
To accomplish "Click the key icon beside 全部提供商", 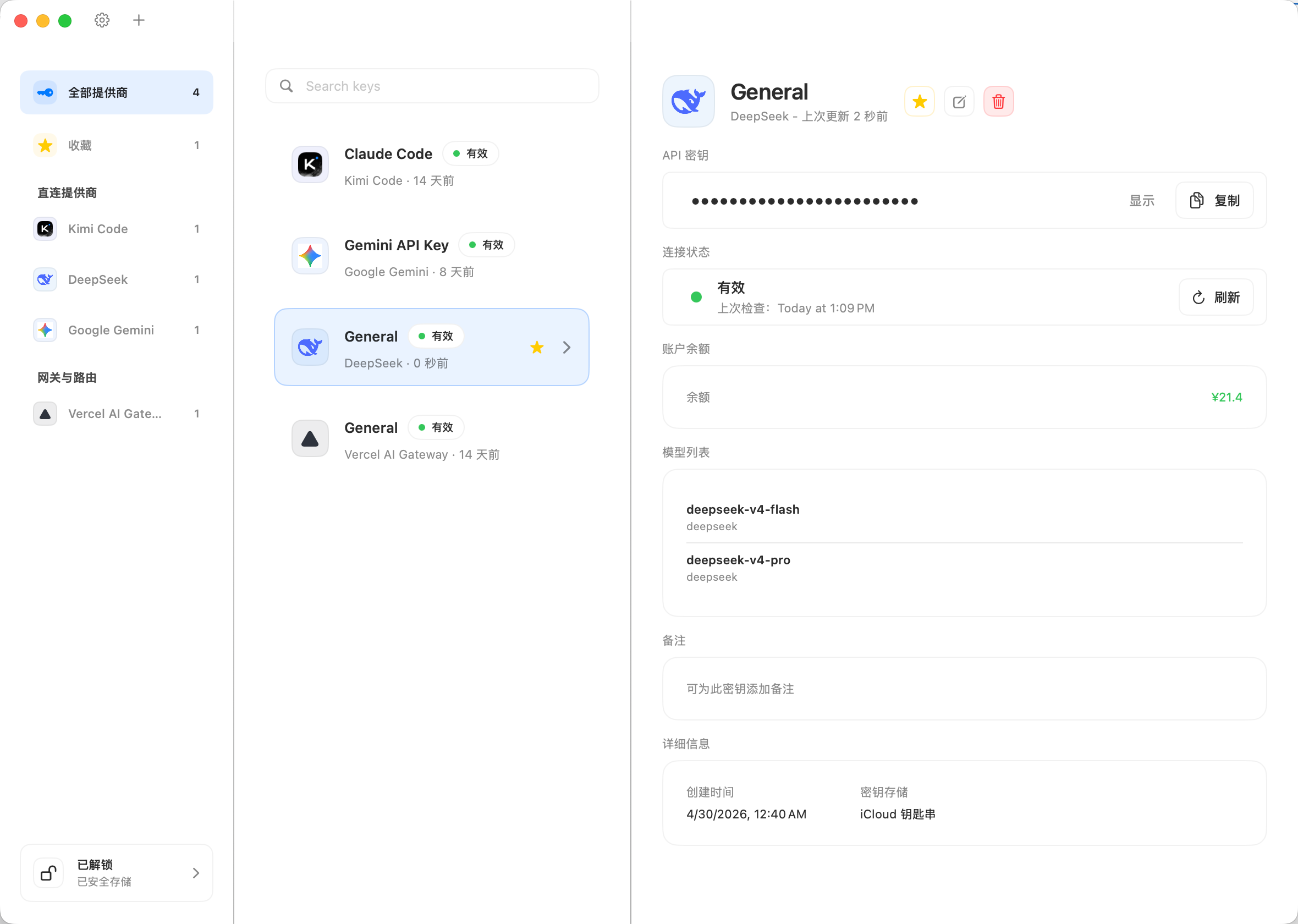I will tap(45, 92).
